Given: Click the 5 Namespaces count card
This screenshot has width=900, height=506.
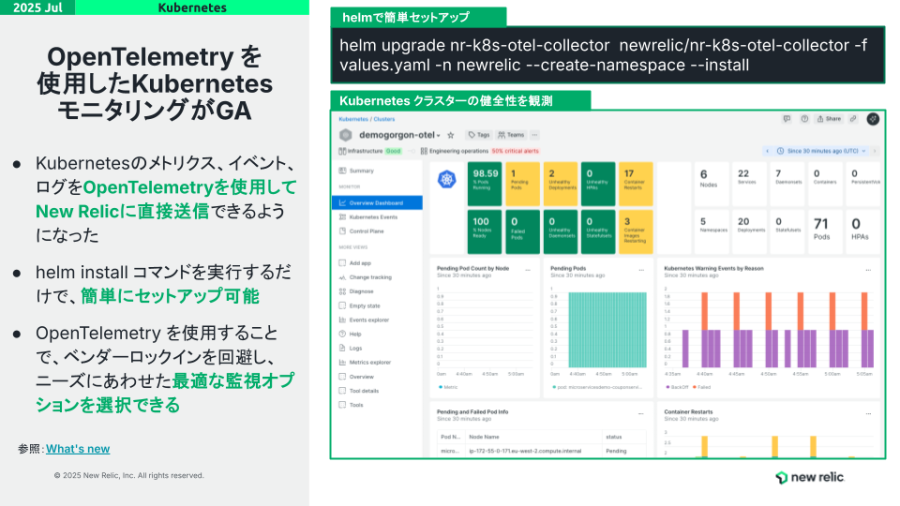Looking at the screenshot, I should [711, 232].
